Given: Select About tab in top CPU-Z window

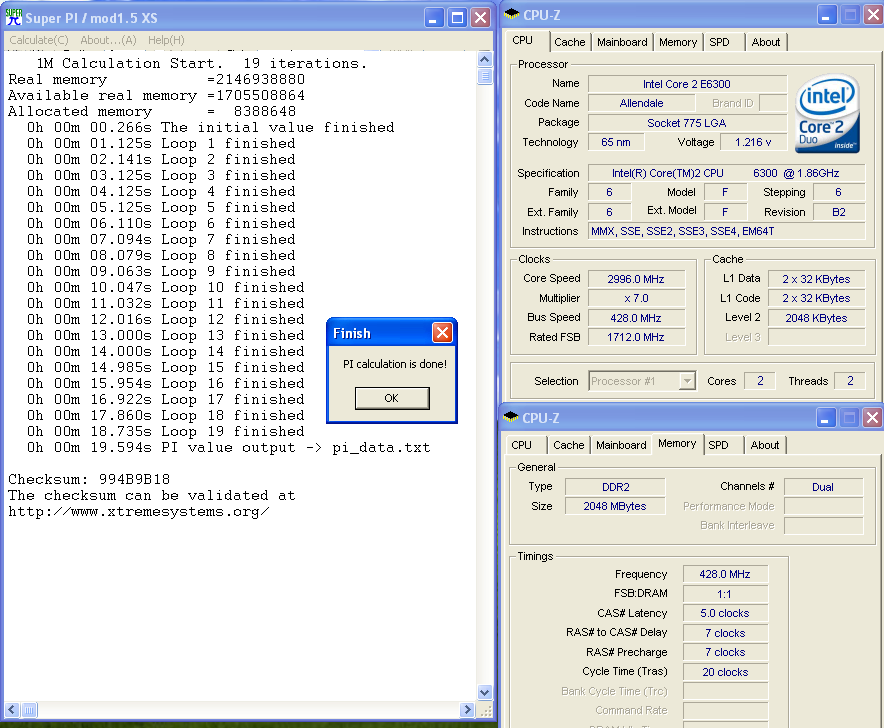Looking at the screenshot, I should pos(766,42).
